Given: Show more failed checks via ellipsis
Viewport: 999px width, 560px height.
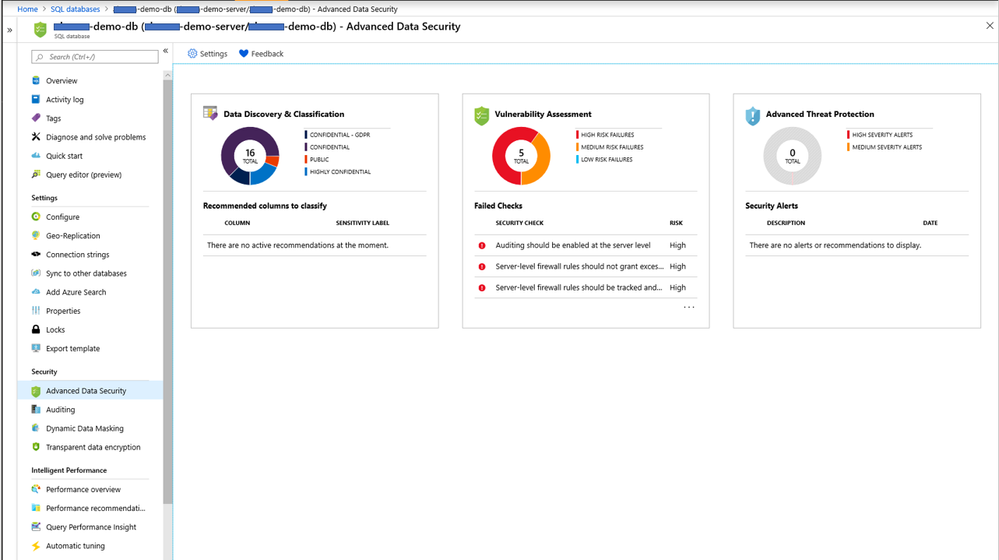Looking at the screenshot, I should click(x=689, y=307).
